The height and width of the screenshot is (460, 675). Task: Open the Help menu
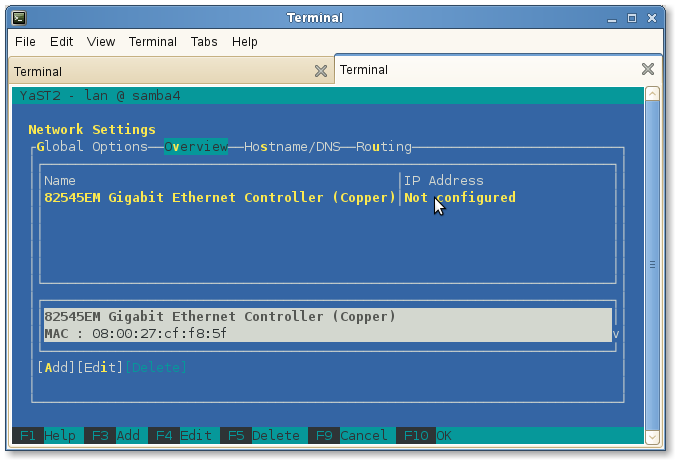(245, 42)
